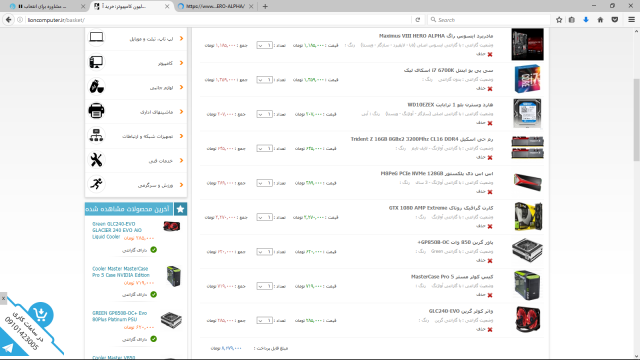Remove WD10EZEX hard drive with red X
Image resolution: width=640 pixels, height=360 pixels.
pos(490,123)
